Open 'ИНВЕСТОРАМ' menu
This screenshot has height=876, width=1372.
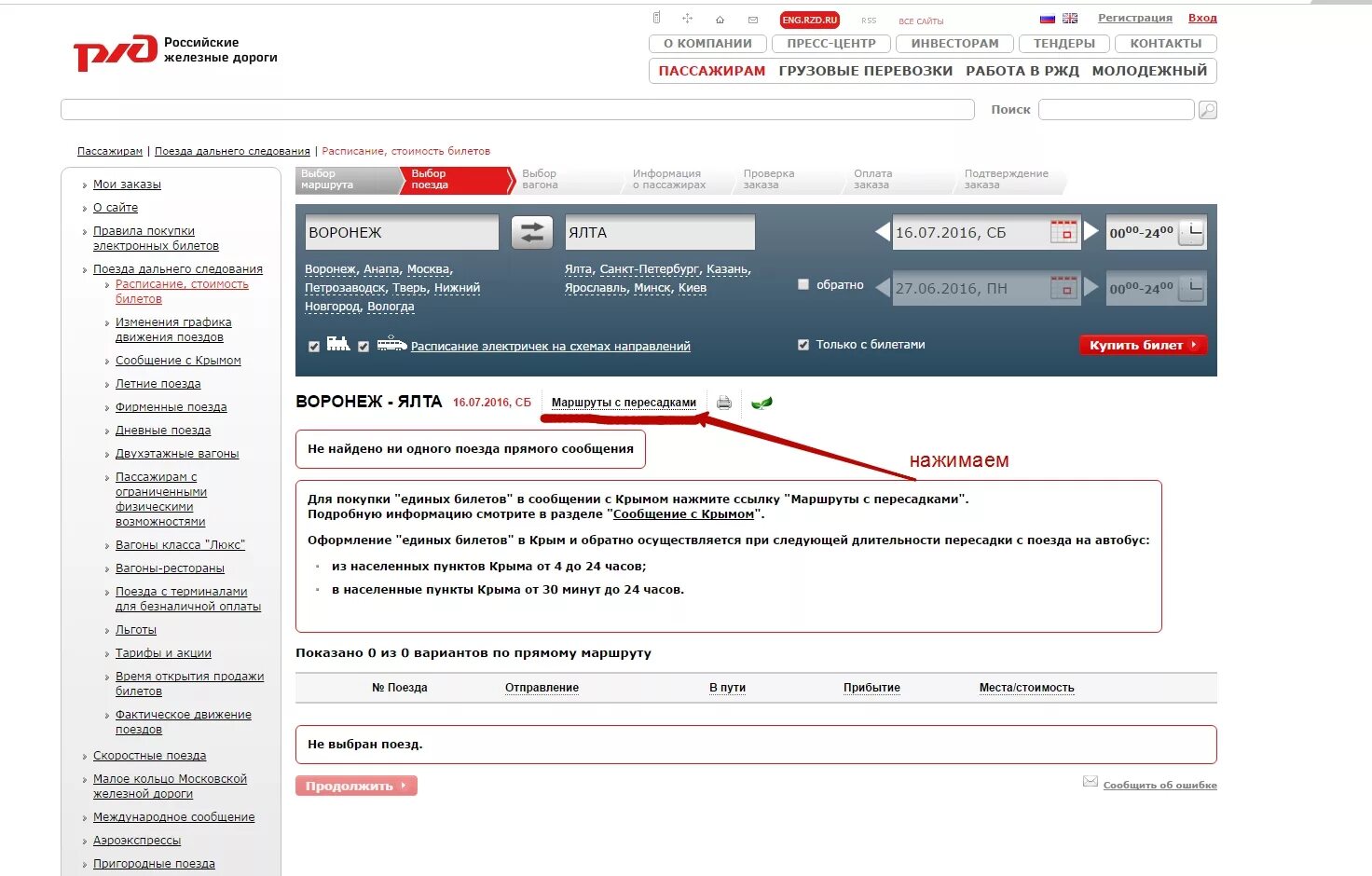pyautogui.click(x=954, y=44)
